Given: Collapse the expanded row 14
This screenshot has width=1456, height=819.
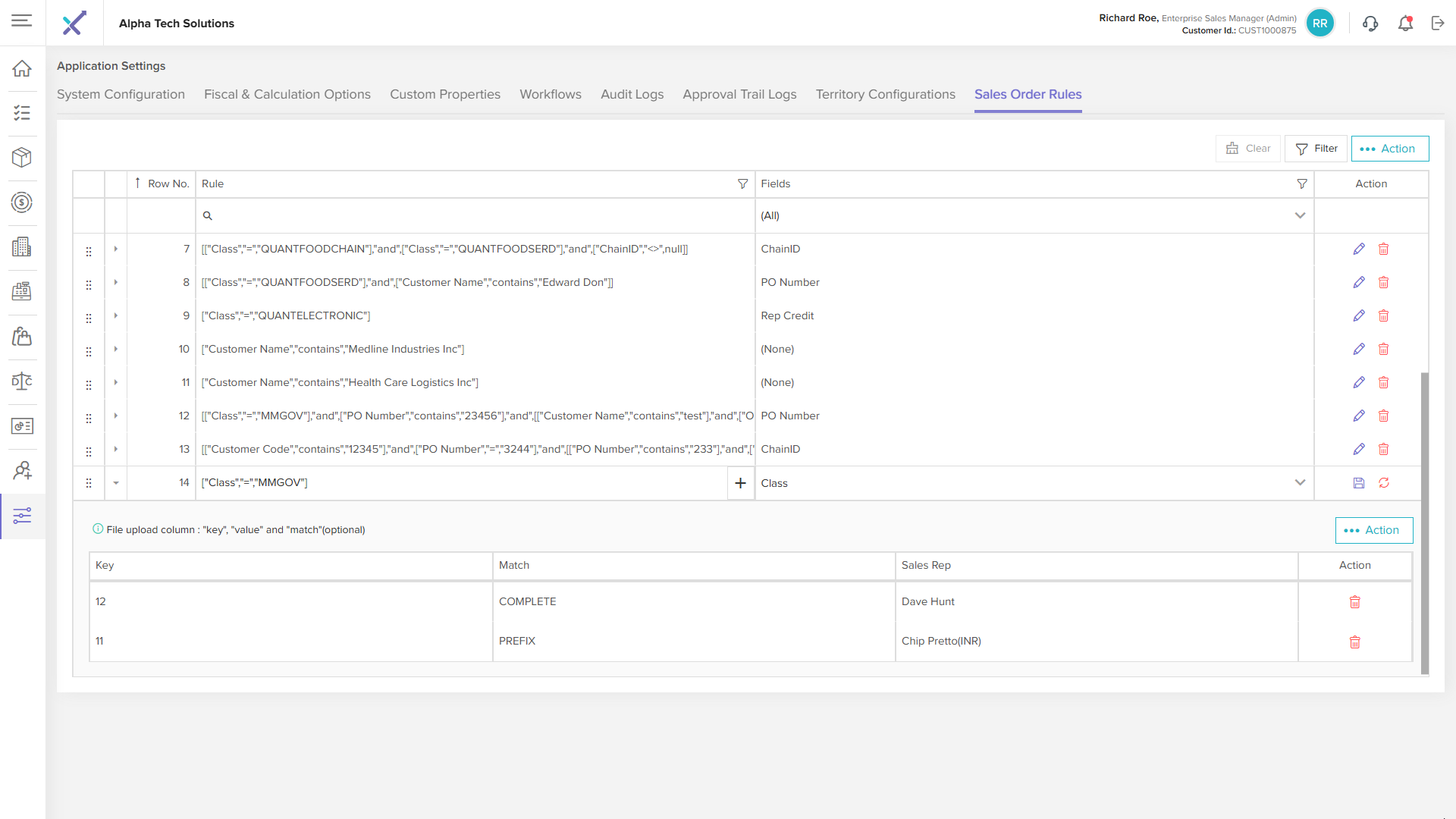Looking at the screenshot, I should (x=116, y=483).
